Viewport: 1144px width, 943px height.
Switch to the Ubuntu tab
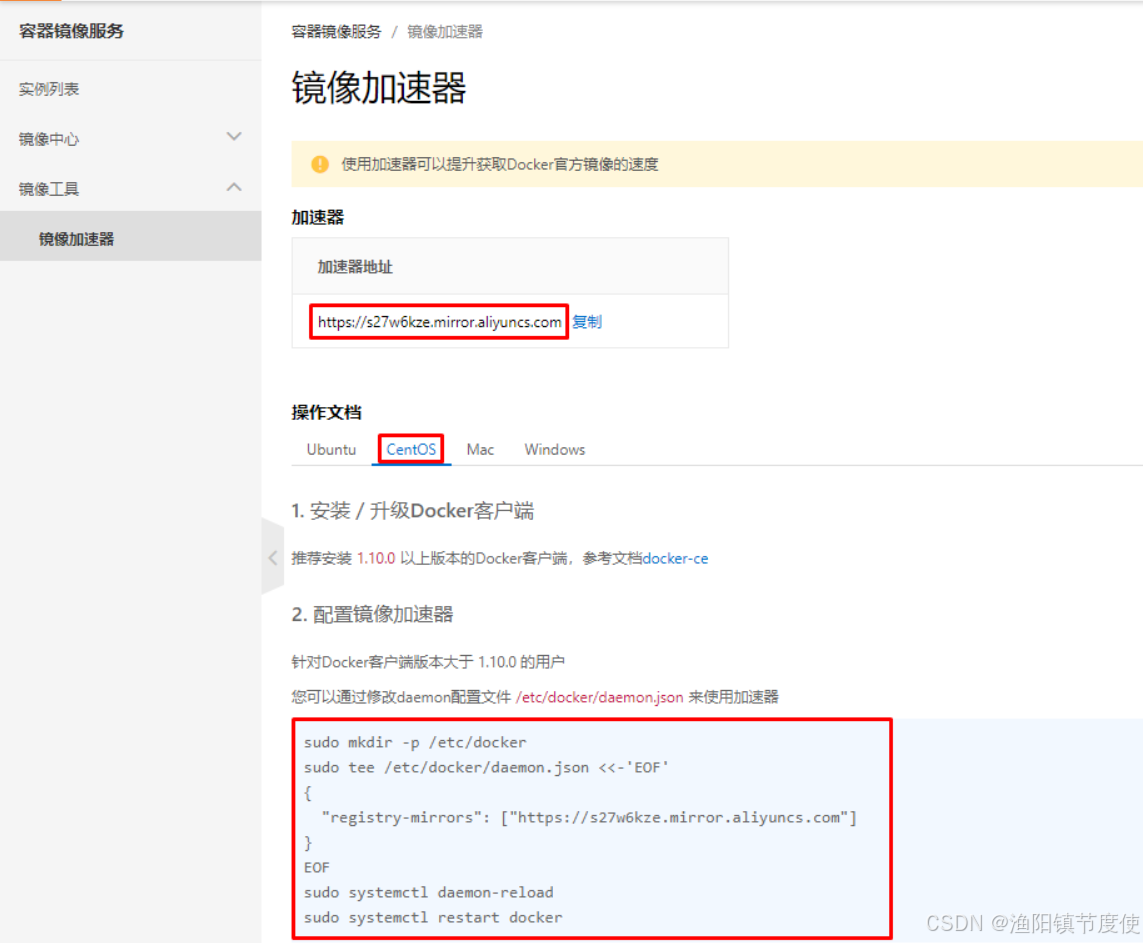click(x=330, y=449)
